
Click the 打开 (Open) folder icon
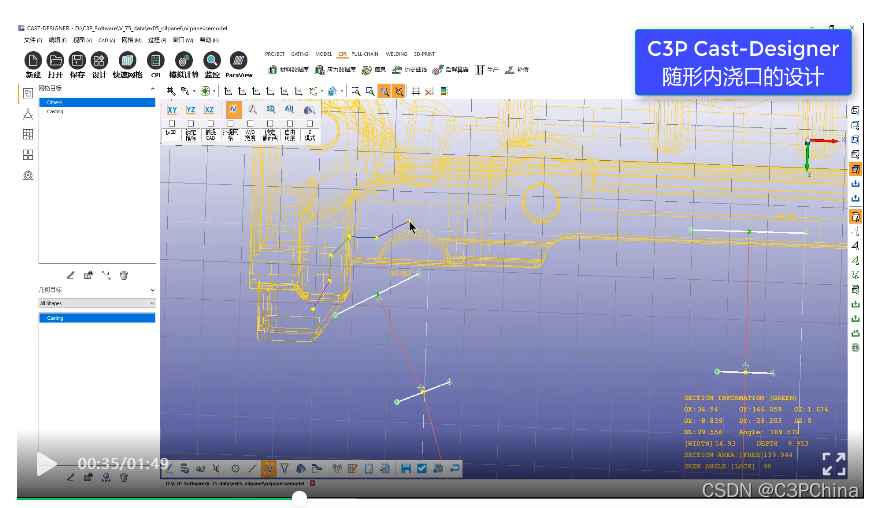55,60
